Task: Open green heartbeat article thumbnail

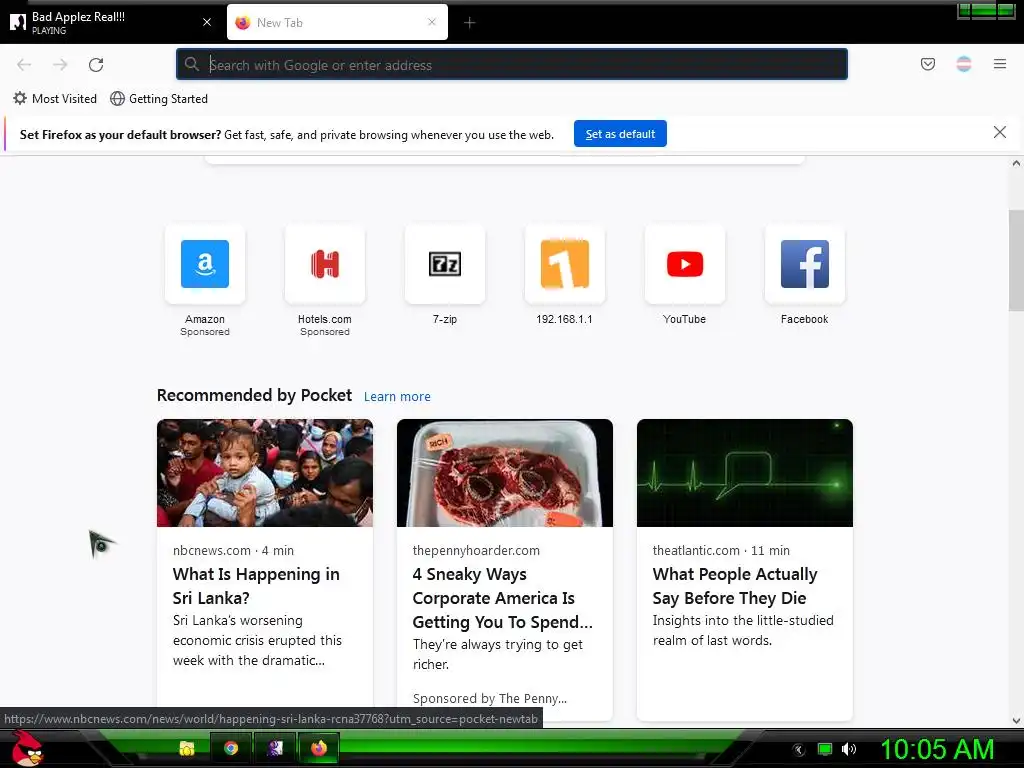Action: 744,473
